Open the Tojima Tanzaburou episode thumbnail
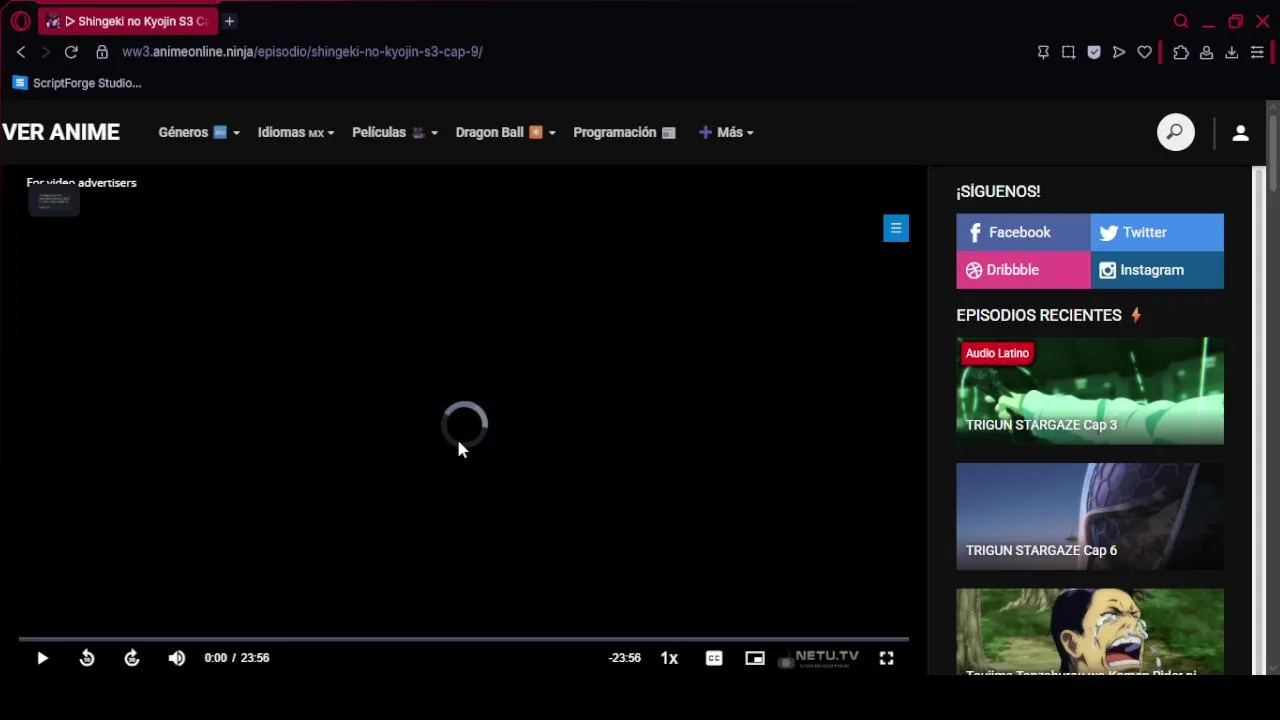 1090,632
